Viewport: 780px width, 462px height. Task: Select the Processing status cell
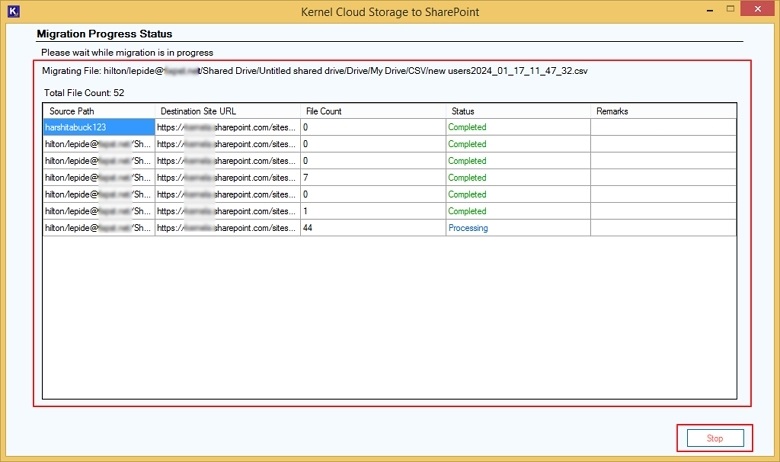coord(518,228)
